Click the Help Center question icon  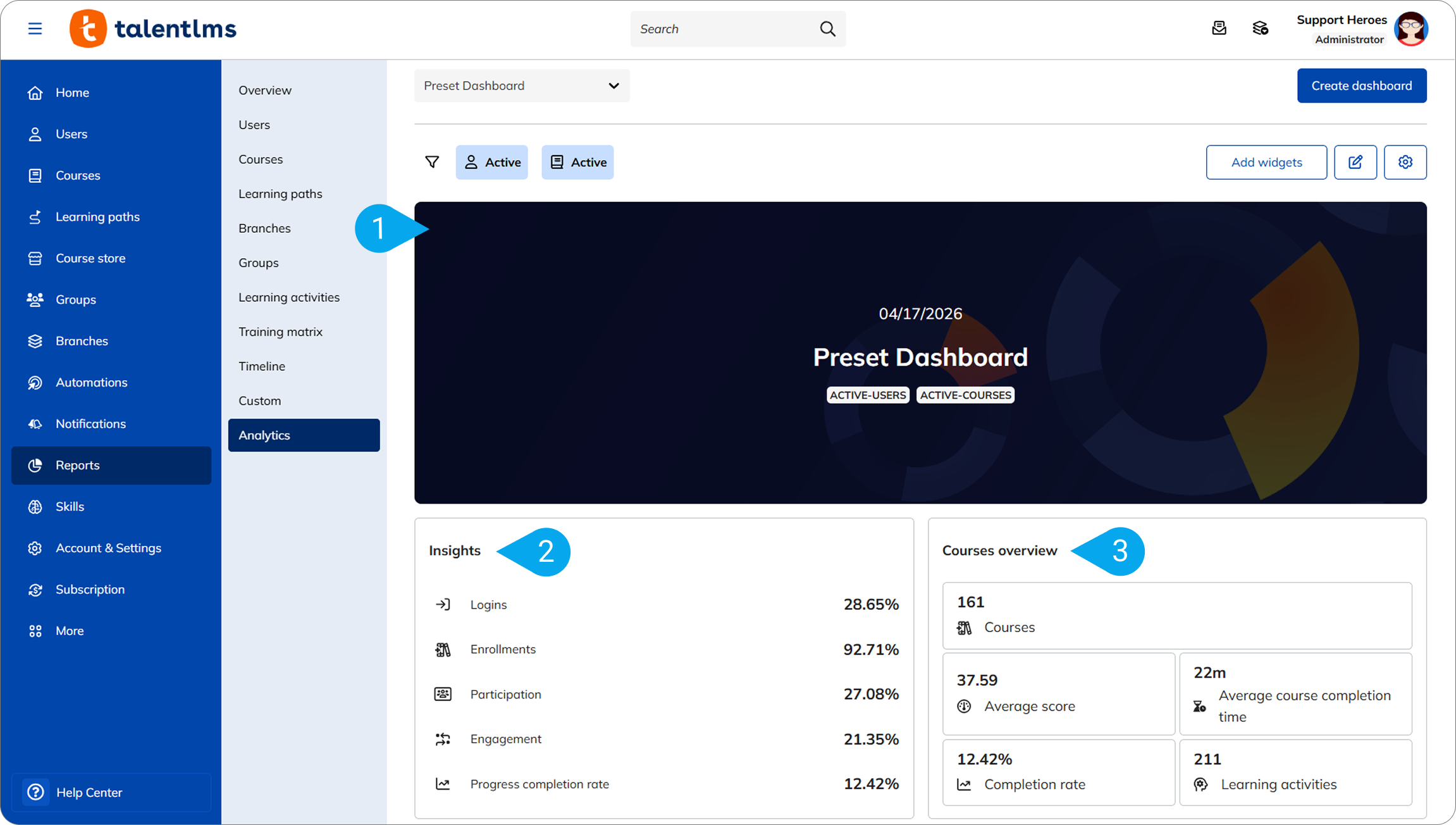tap(36, 791)
